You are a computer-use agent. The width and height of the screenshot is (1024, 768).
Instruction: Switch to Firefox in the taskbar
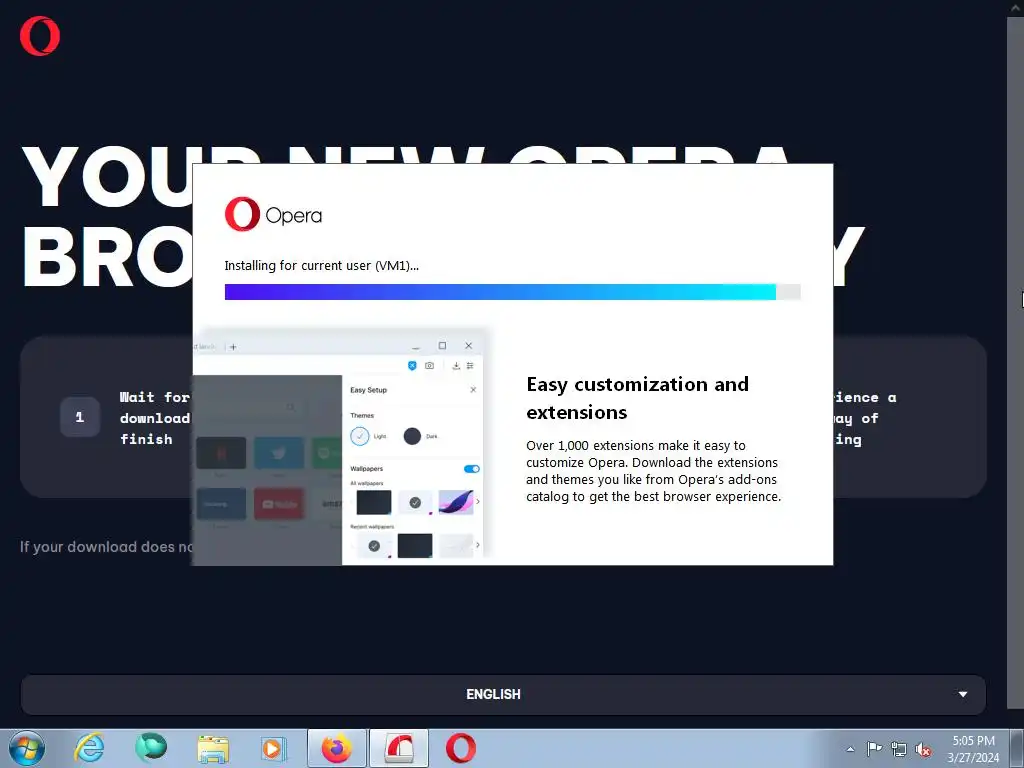[337, 748]
